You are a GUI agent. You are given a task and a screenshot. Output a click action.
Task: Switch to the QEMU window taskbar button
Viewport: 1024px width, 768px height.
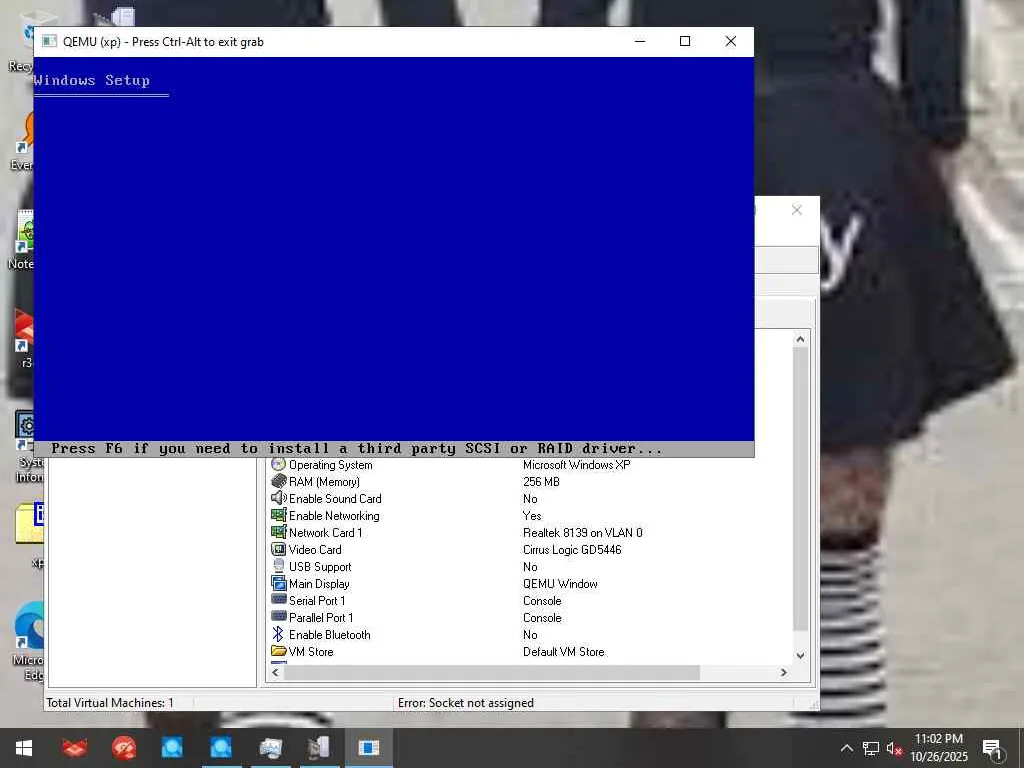(x=369, y=748)
